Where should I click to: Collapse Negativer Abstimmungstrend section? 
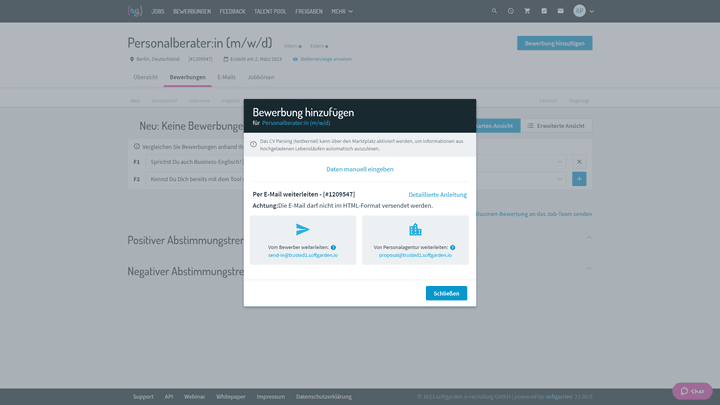coord(589,269)
